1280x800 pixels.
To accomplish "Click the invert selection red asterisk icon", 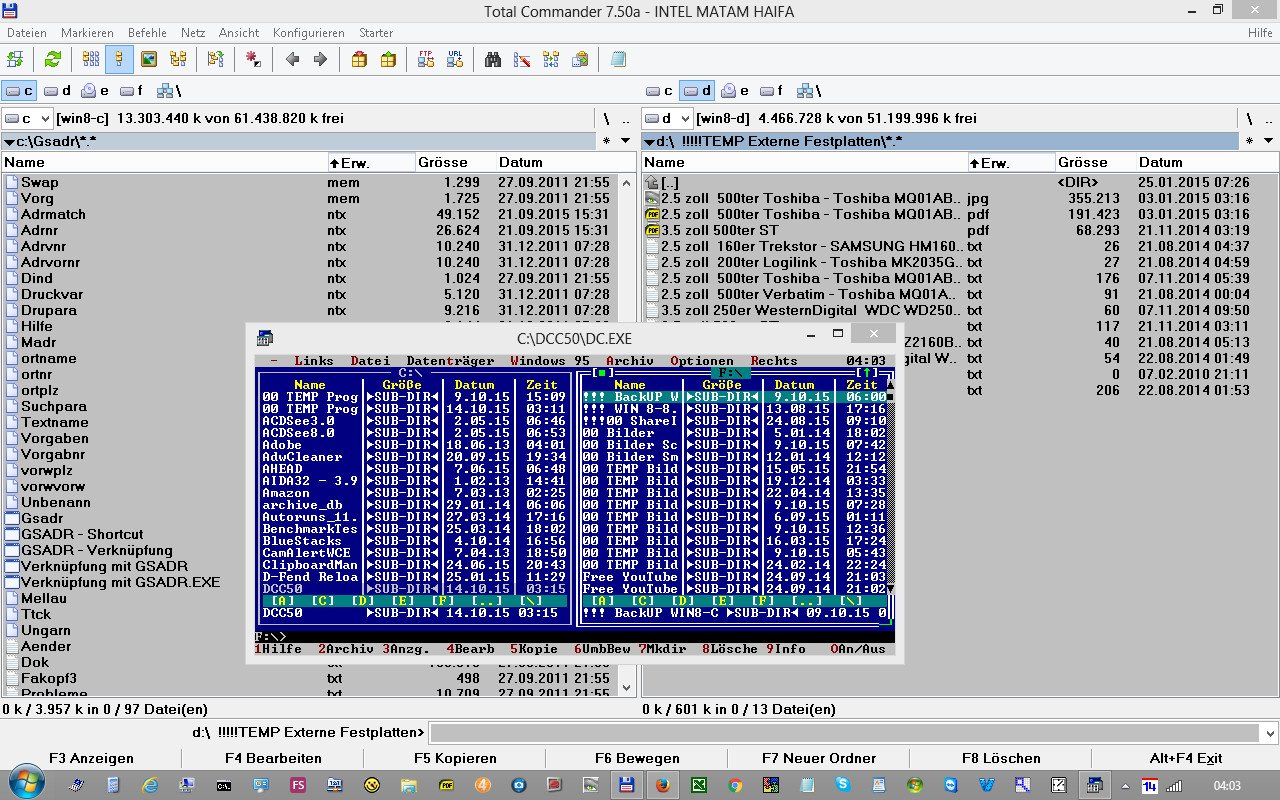I will pyautogui.click(x=253, y=59).
